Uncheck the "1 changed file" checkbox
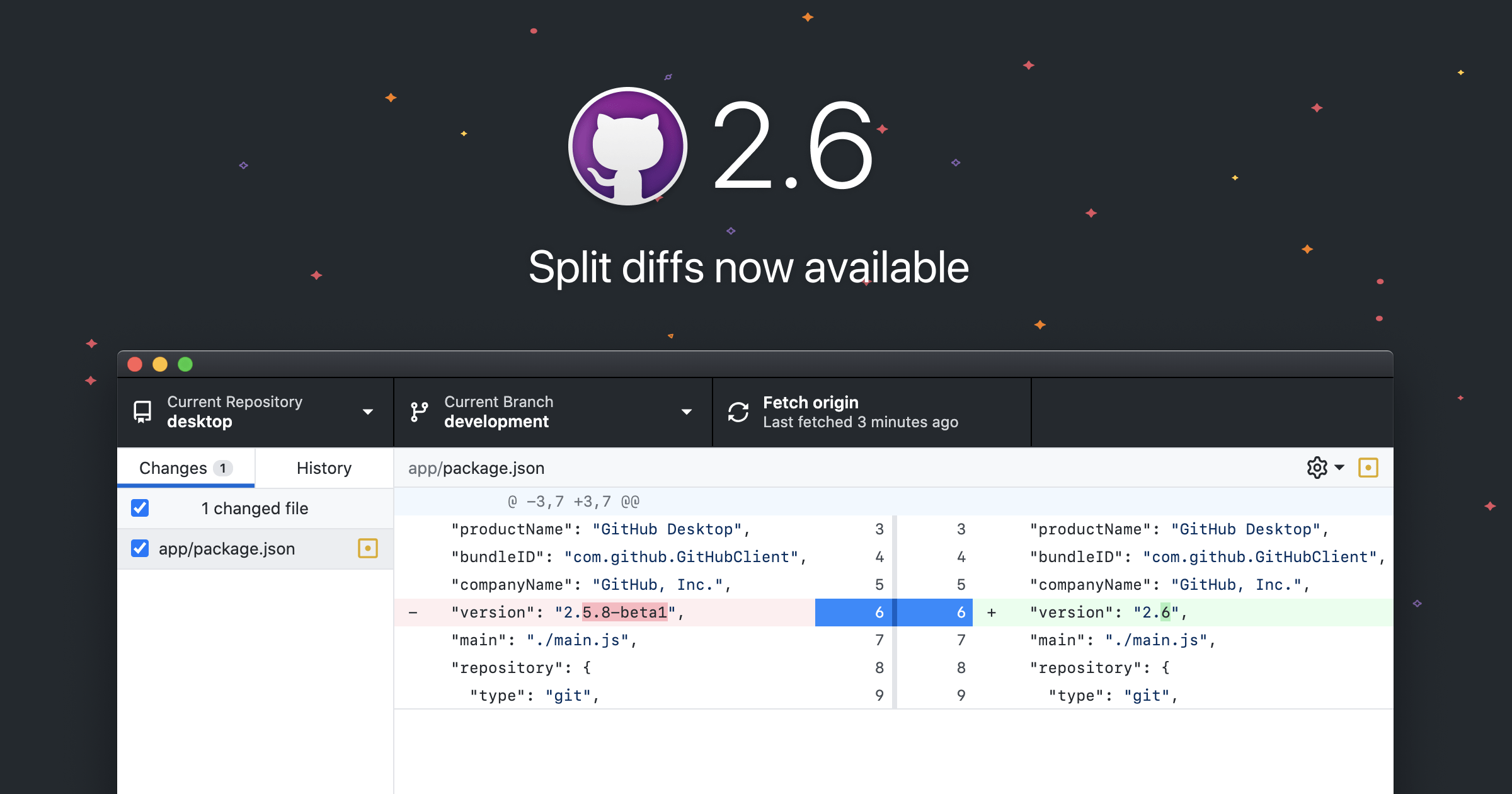This screenshot has height=794, width=1512. coord(139,508)
